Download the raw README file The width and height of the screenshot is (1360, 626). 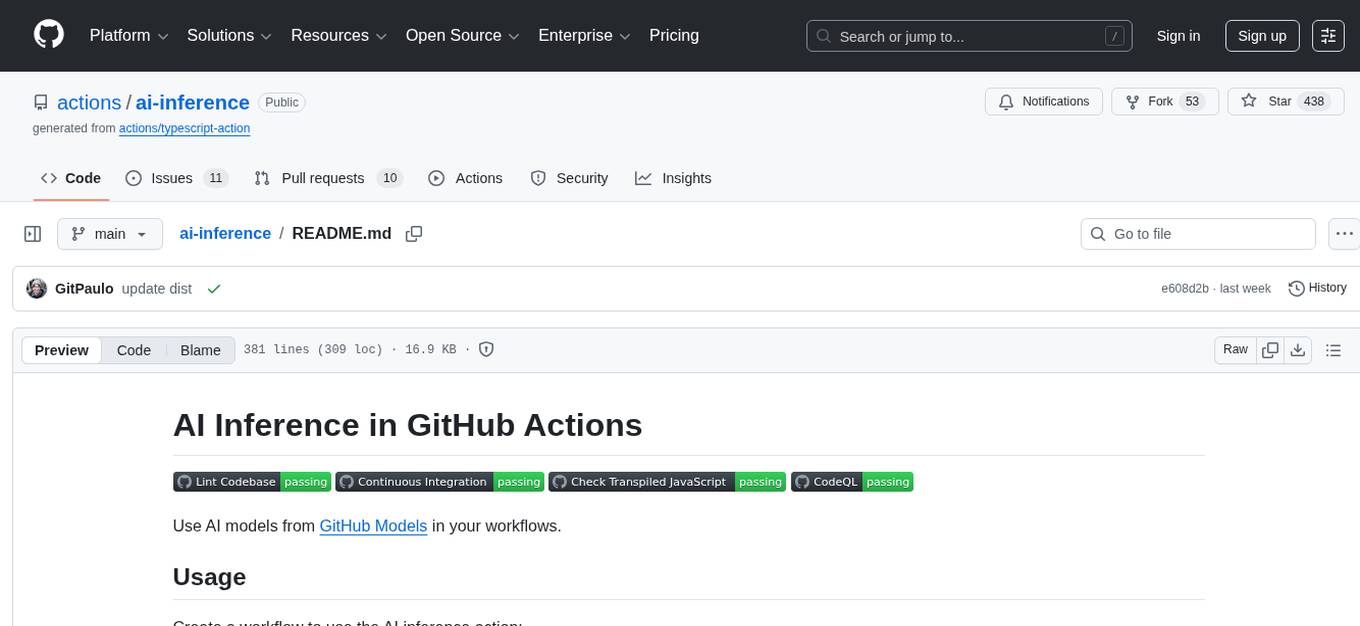1298,350
